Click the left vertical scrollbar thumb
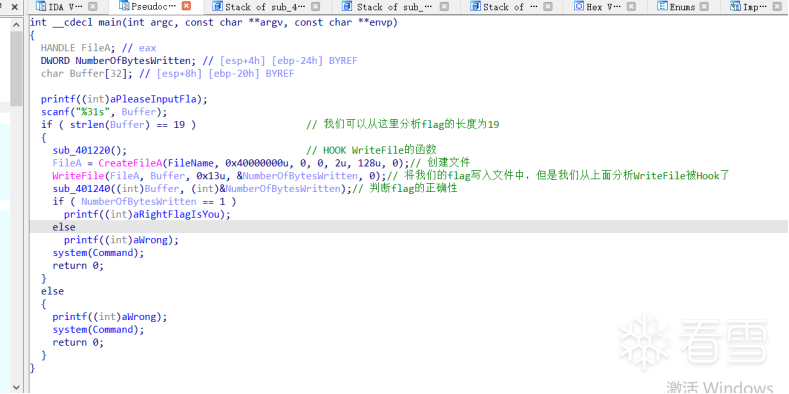Viewport: 789px width, 394px height. (16, 68)
